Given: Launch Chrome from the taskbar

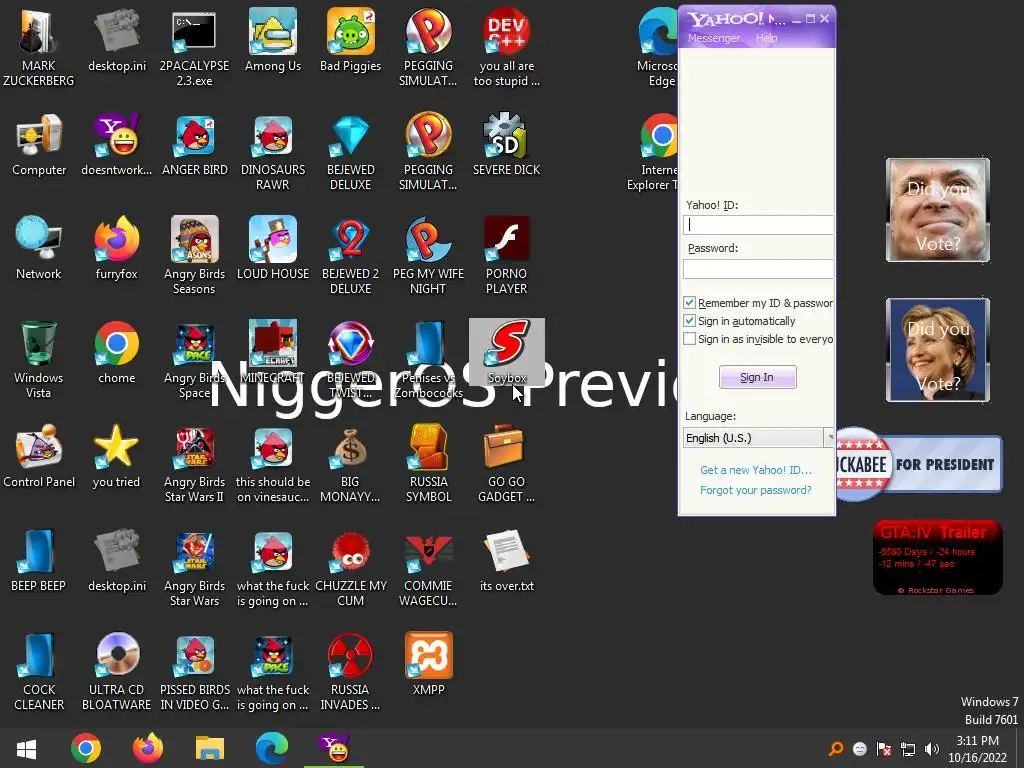Looking at the screenshot, I should (x=86, y=748).
